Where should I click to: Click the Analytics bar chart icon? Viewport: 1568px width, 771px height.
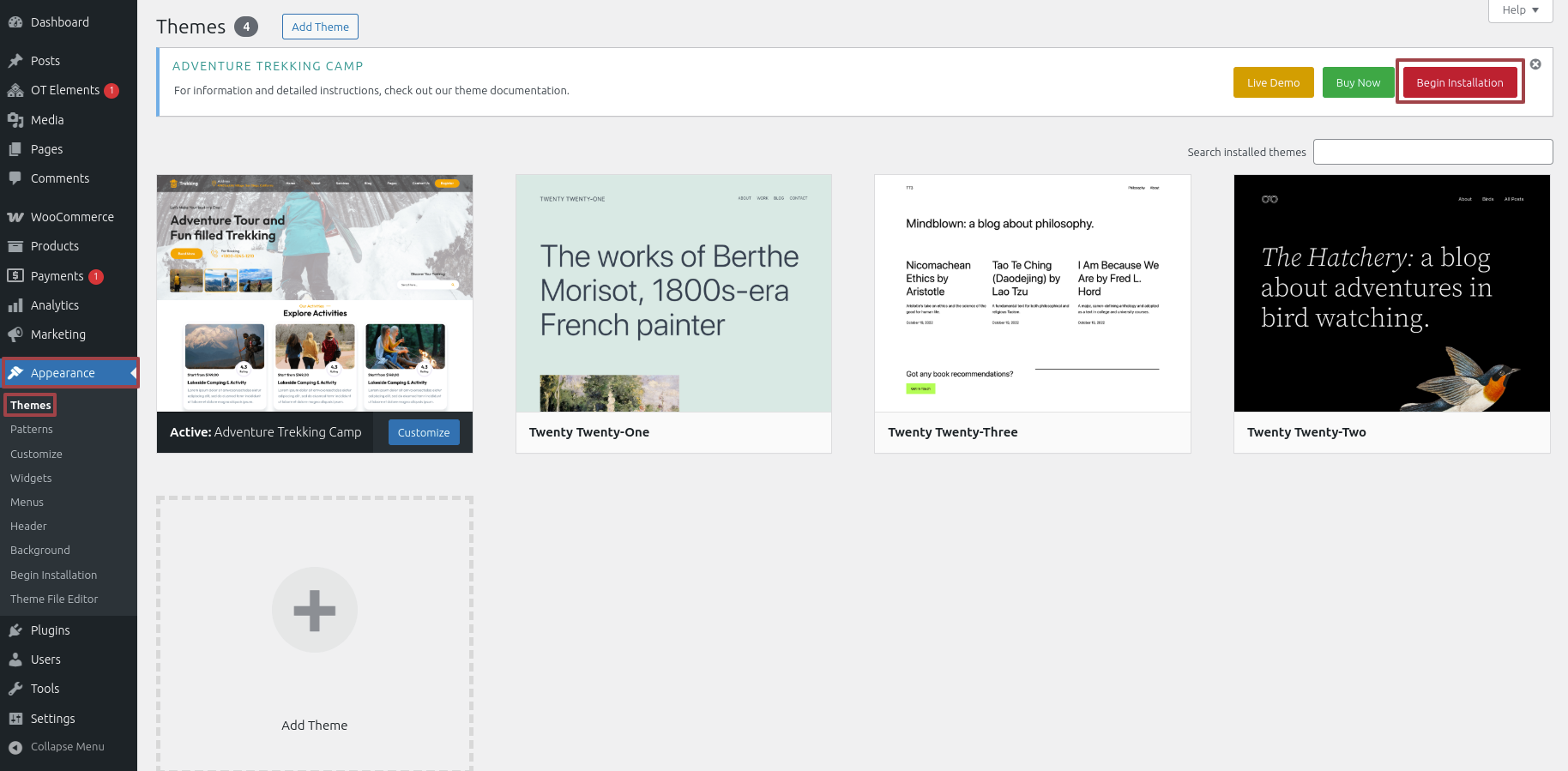[15, 305]
